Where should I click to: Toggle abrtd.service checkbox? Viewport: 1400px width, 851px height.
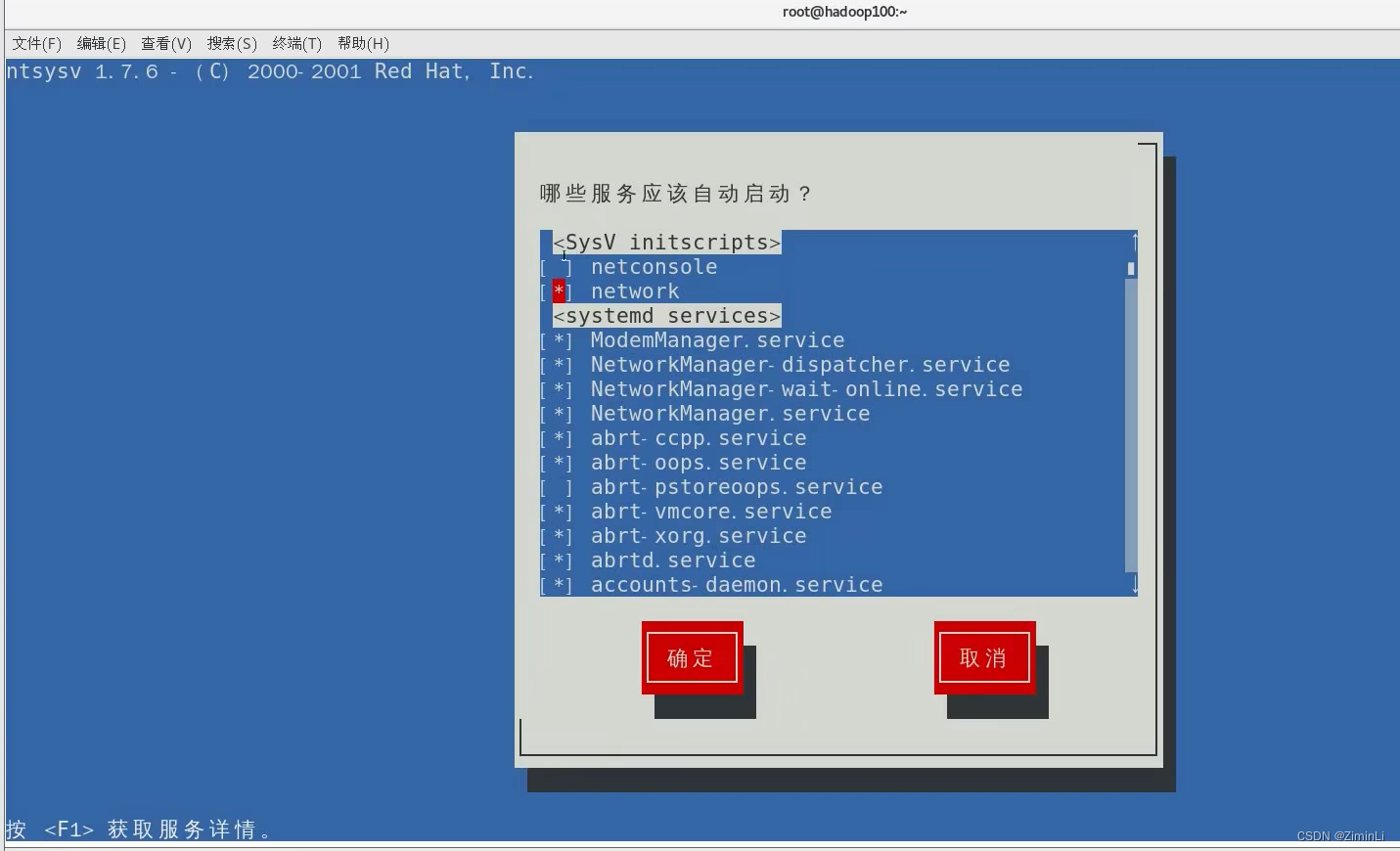558,560
